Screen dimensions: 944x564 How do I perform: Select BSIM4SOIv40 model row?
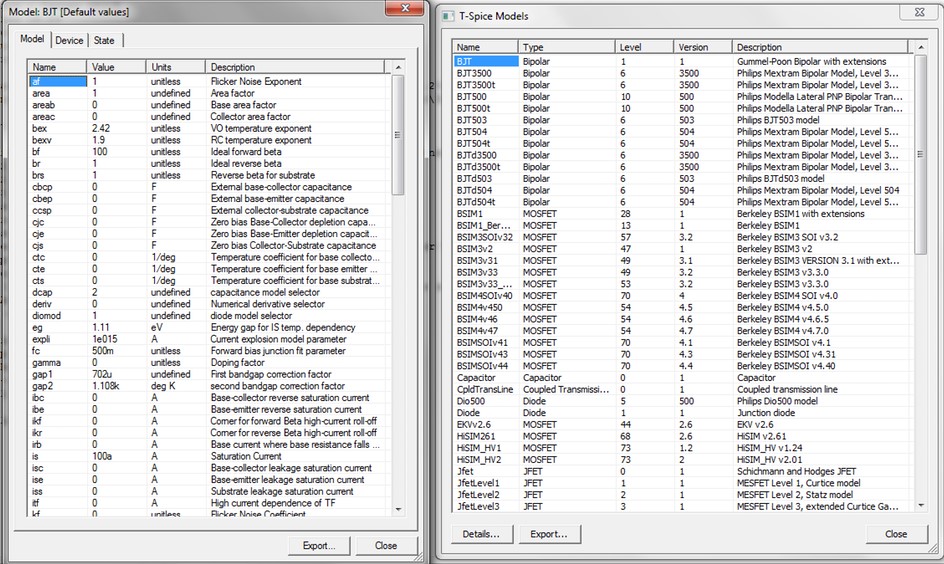[x=683, y=296]
